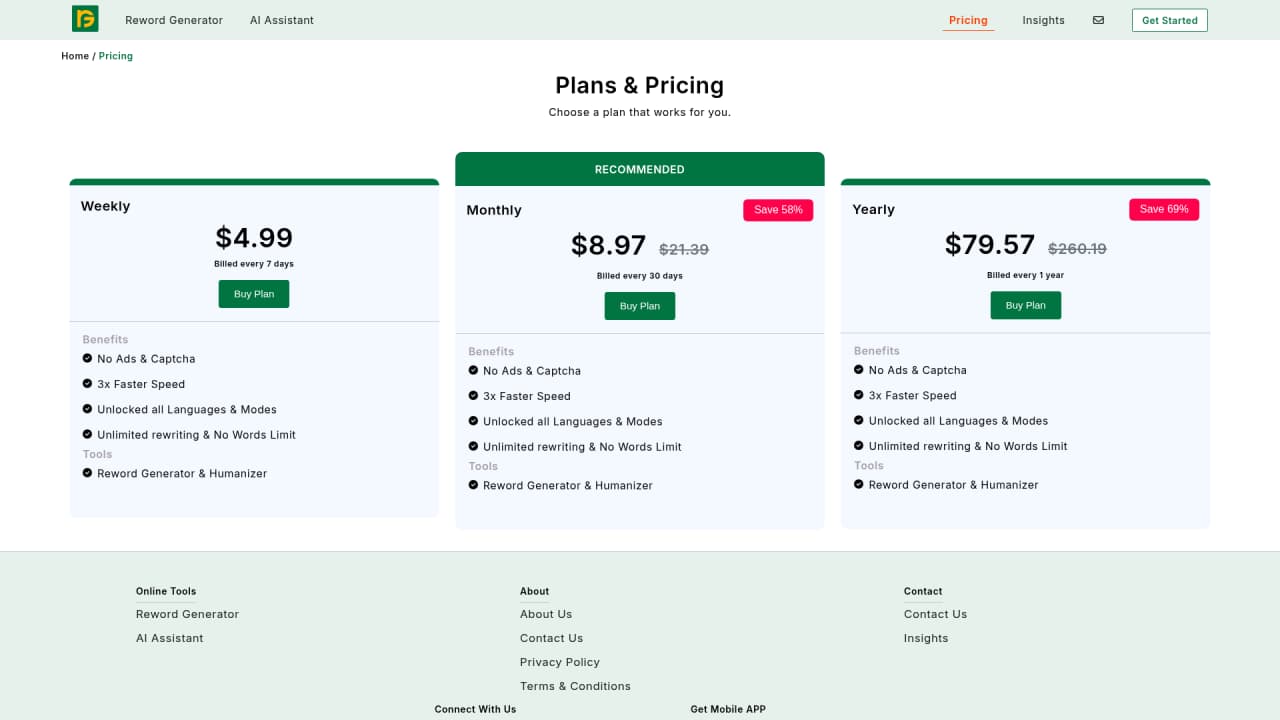Open footer Reword Generator link
The image size is (1280, 720).
point(187,614)
